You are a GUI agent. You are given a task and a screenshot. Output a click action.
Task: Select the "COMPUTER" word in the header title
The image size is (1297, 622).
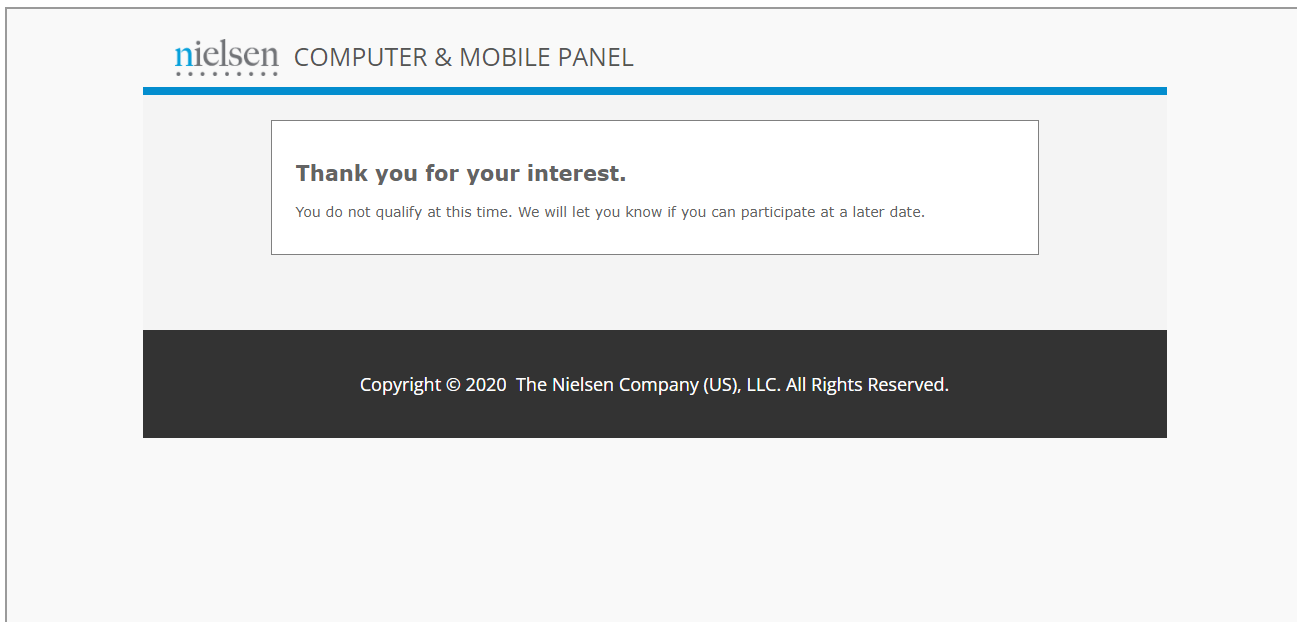(x=361, y=57)
